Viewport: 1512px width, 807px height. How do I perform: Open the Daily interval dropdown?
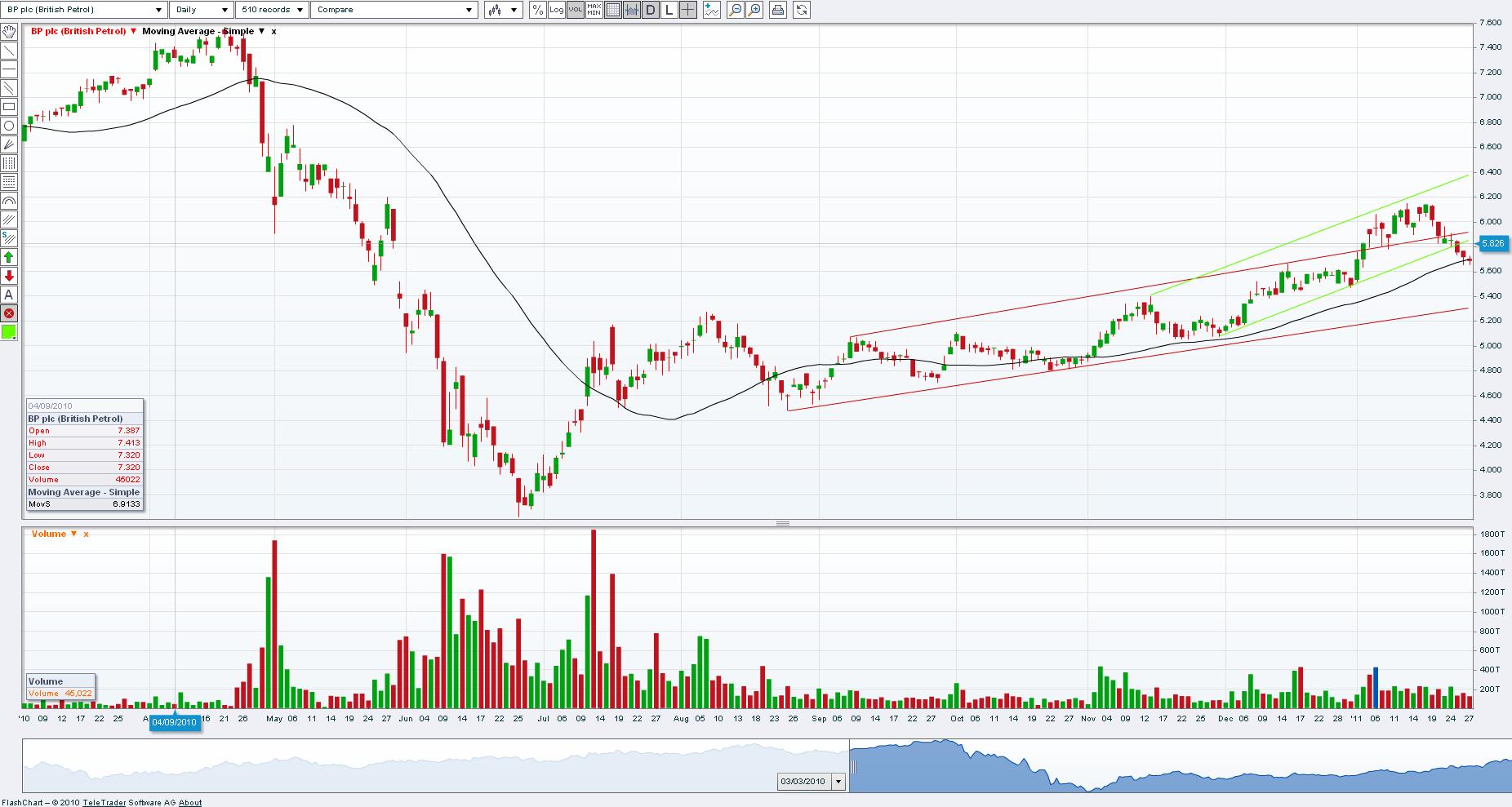202,10
